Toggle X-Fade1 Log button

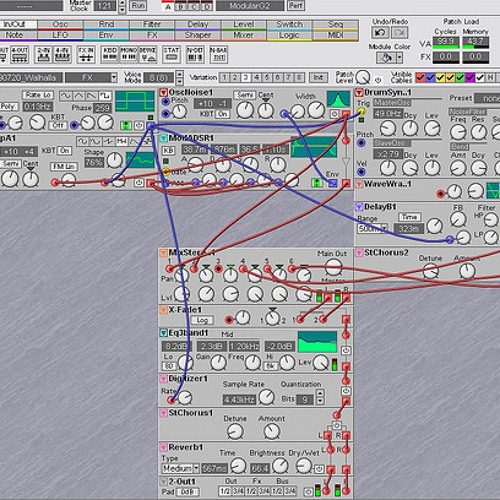pos(202,320)
